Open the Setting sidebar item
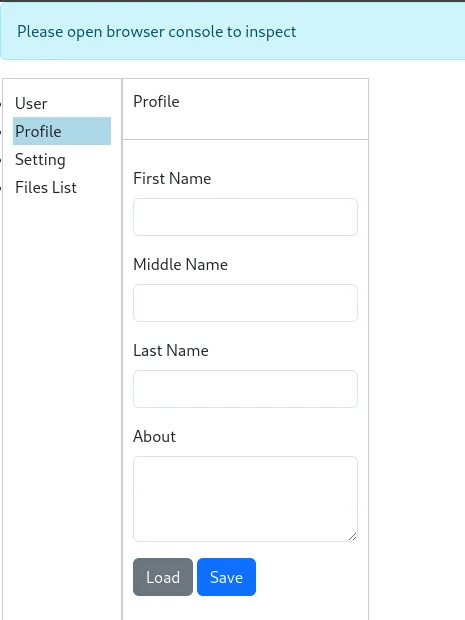The width and height of the screenshot is (465, 620). (40, 160)
